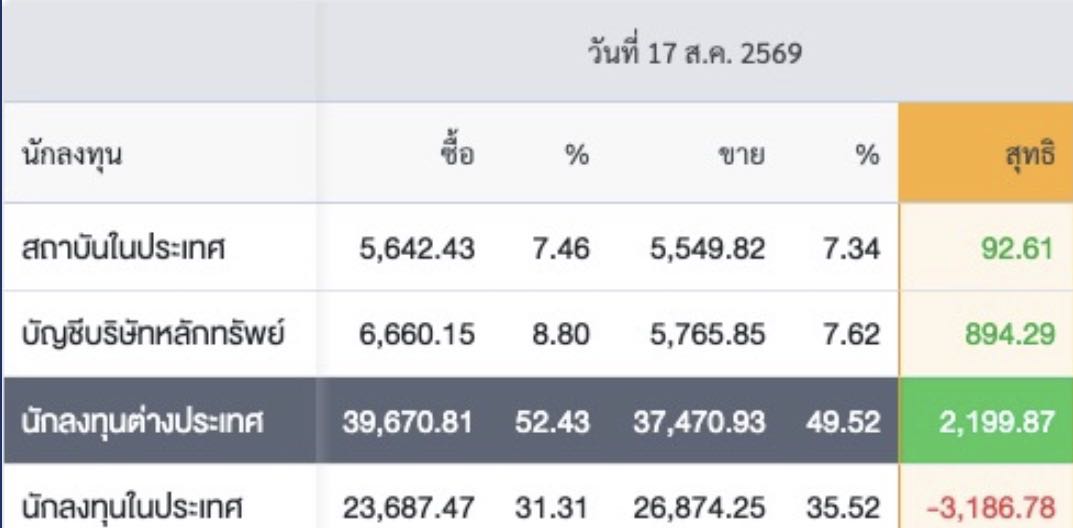Select the นักลงทุนในประเทศ row label

click(133, 508)
